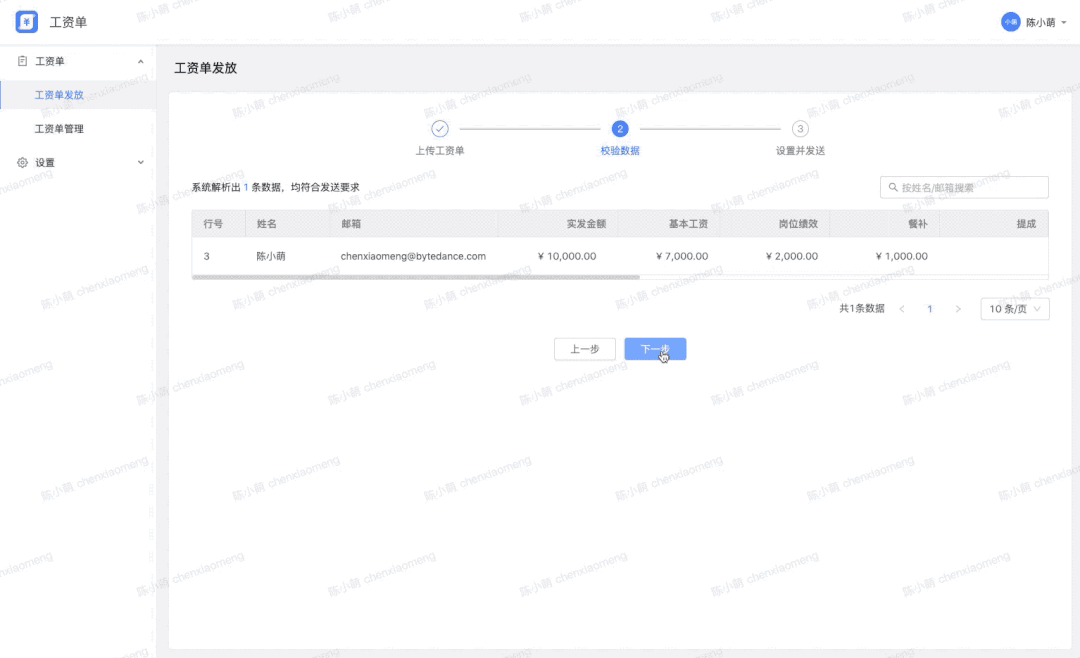Click the ¥ 1,000.00 meal allowance cell

click(902, 256)
